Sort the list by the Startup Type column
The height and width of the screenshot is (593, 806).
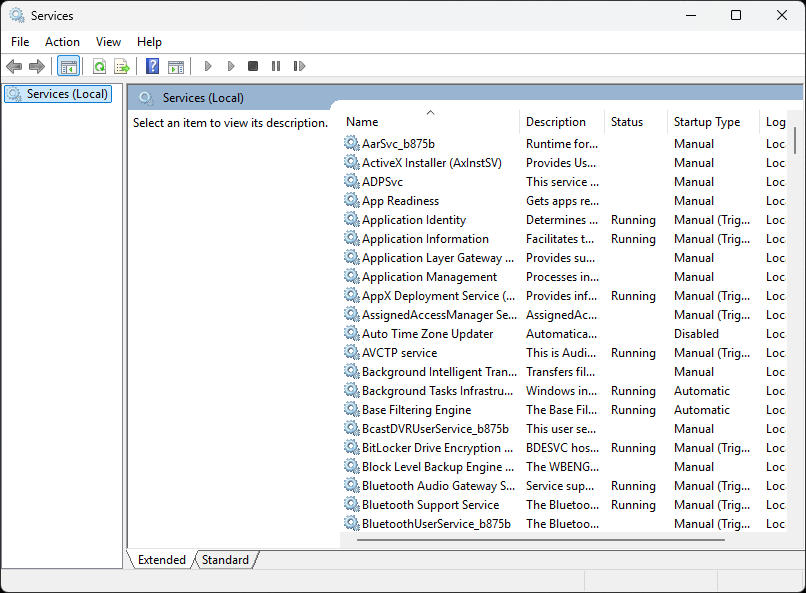click(707, 122)
